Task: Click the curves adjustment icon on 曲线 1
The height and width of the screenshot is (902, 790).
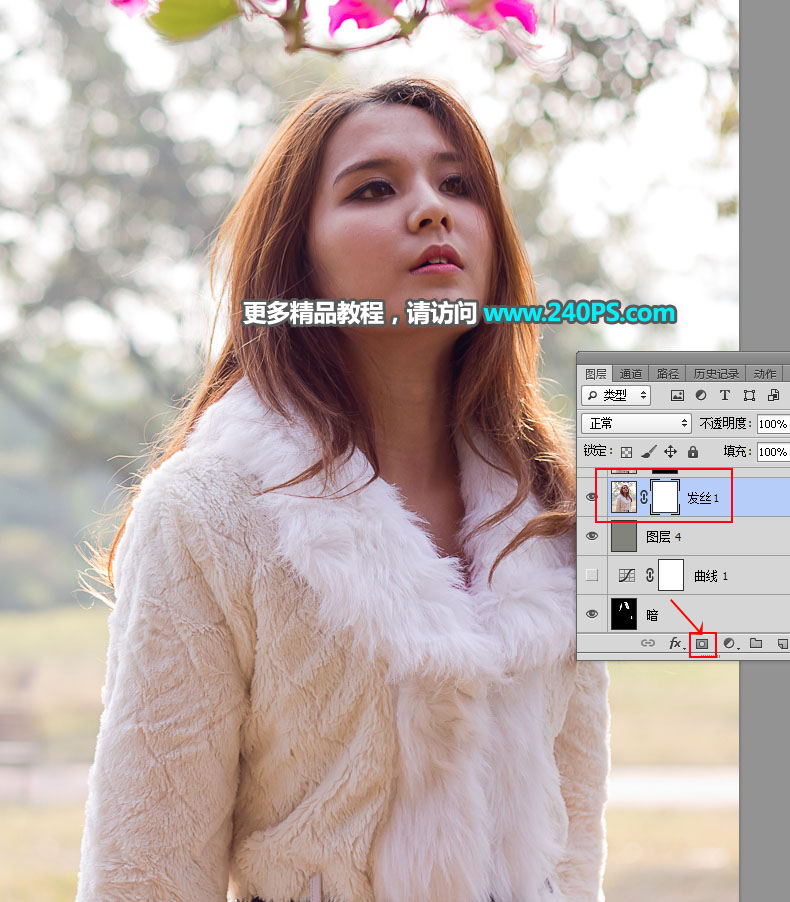Action: (627, 575)
